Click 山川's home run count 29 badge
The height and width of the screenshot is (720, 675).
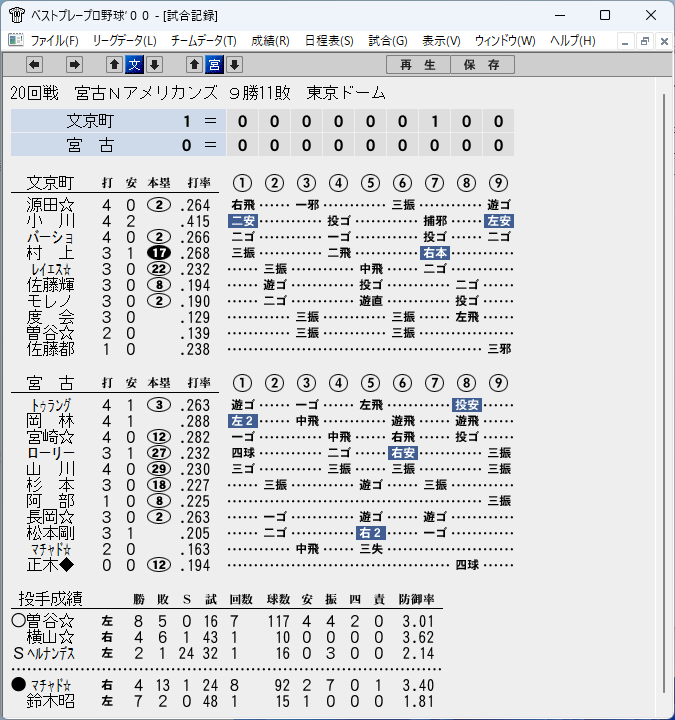159,469
